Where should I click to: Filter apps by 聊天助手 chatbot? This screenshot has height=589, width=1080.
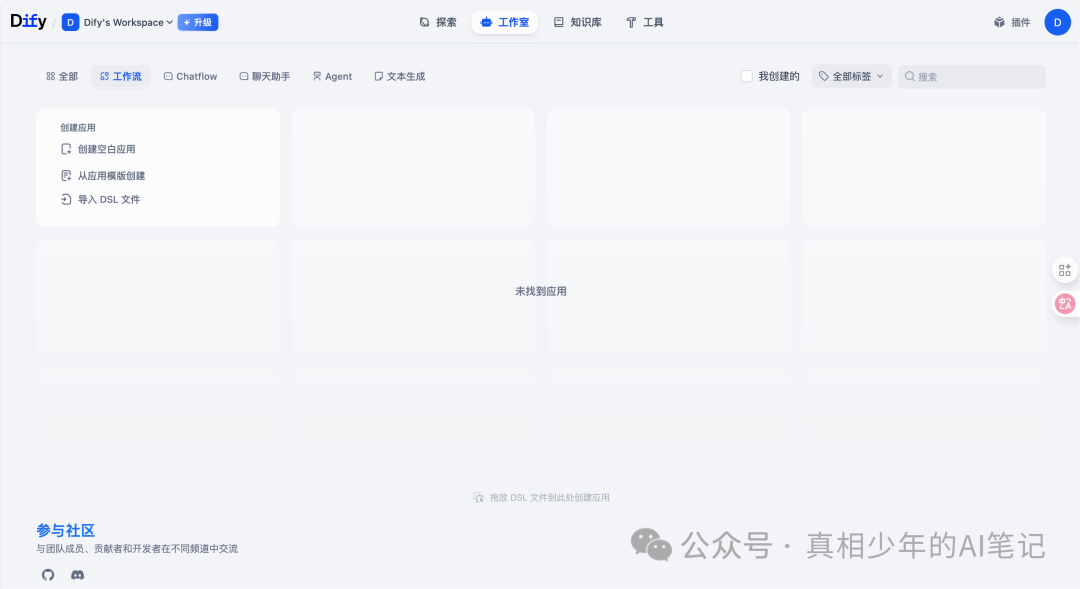click(x=264, y=76)
